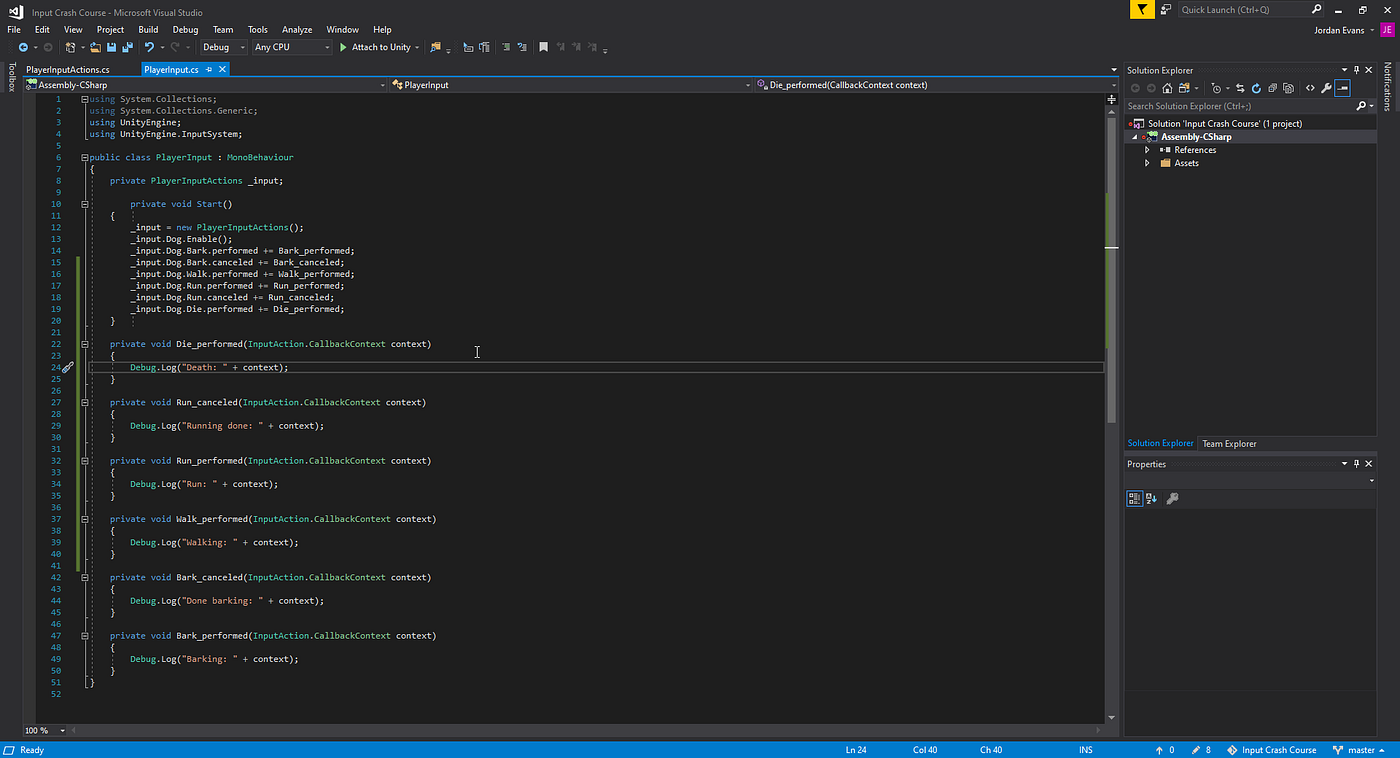This screenshot has width=1400, height=758.
Task: Expand the Assets folder in Solution Explorer
Action: [x=1147, y=163]
